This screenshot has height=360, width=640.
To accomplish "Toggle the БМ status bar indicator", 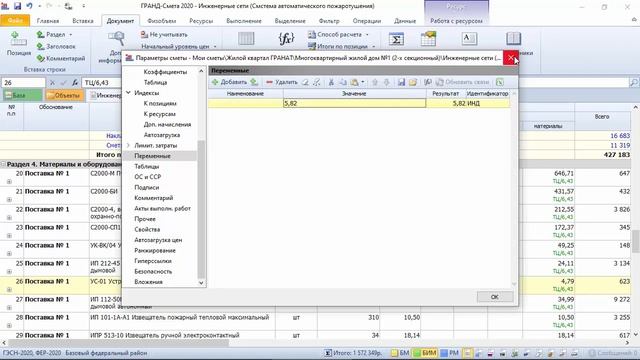I will pyautogui.click(x=400, y=353).
